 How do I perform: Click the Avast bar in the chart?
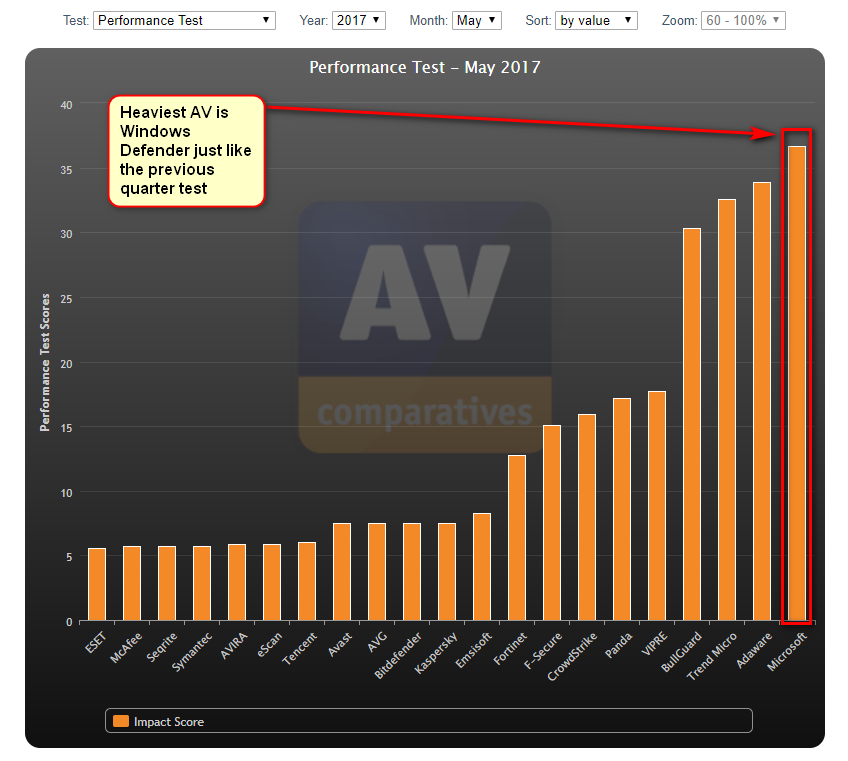342,572
